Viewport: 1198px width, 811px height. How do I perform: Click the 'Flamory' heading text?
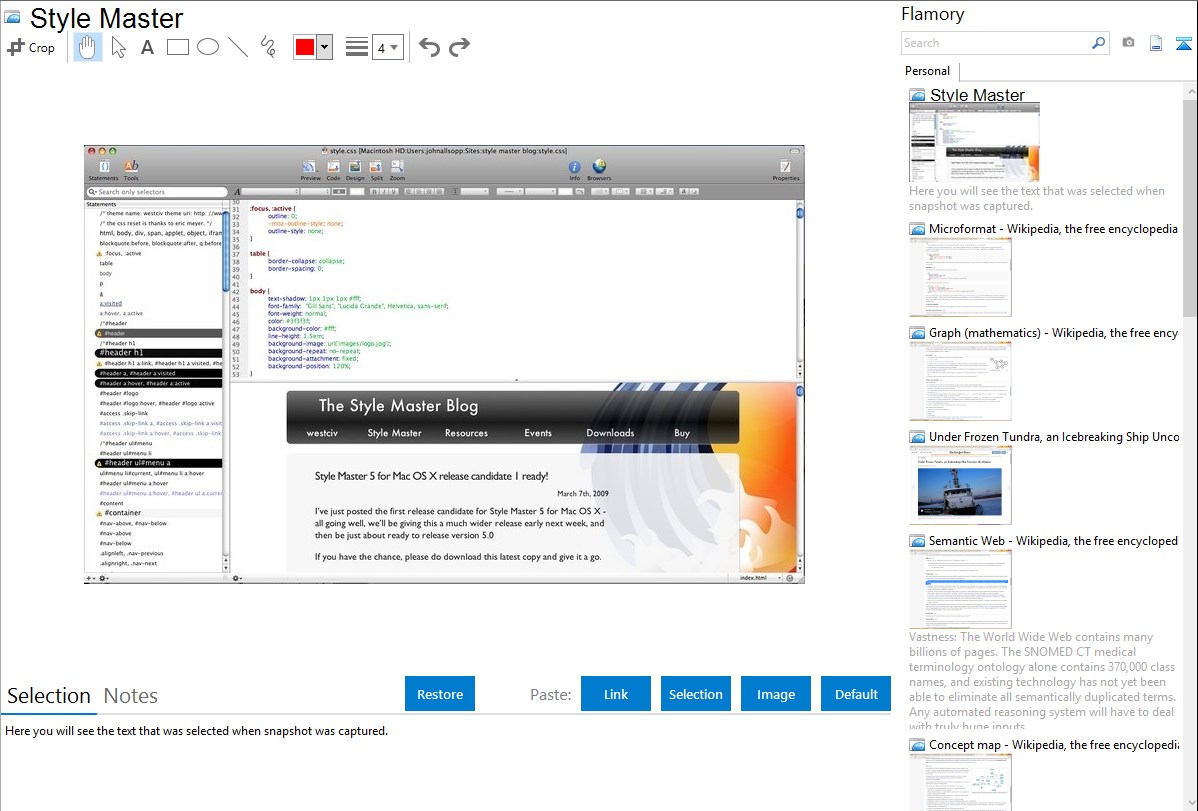(x=932, y=15)
